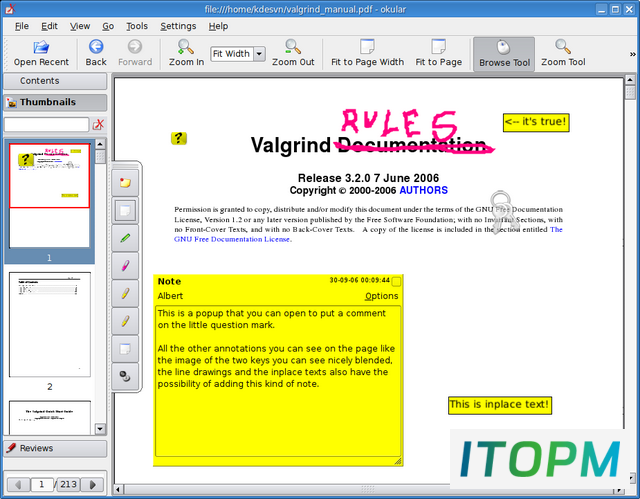Click the document horizontal scrollbar left arrow
This screenshot has height=499, width=640.
[x=118, y=489]
